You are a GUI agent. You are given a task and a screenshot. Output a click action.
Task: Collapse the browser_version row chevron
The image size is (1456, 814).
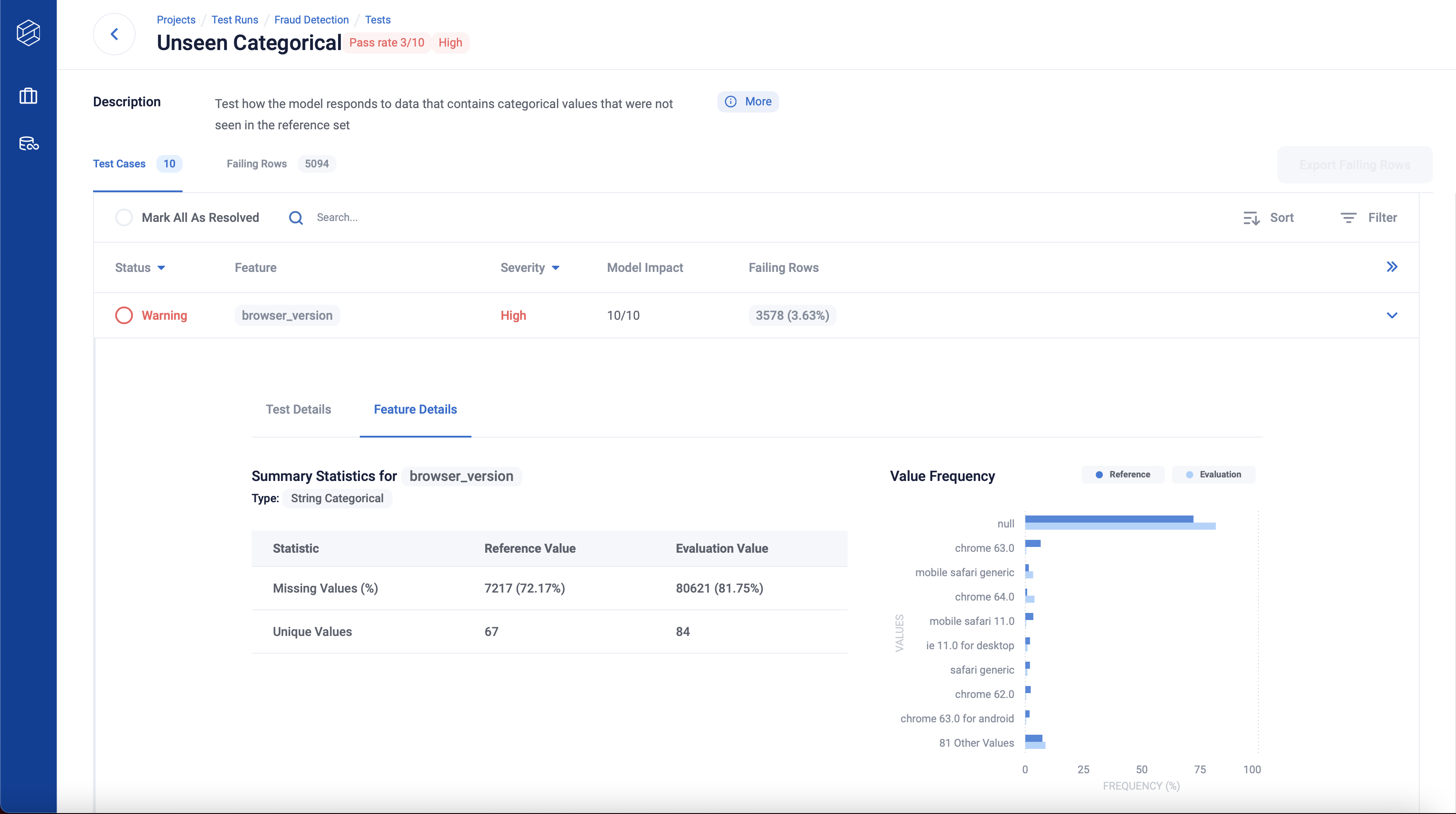pos(1392,315)
